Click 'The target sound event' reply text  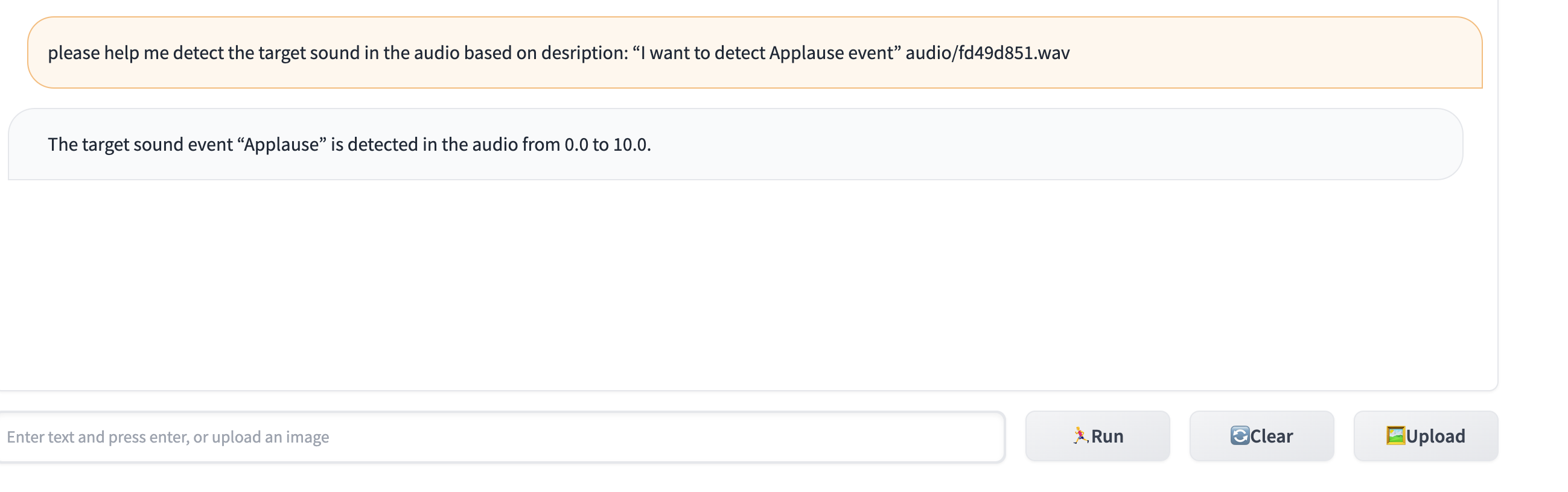[x=140, y=145]
